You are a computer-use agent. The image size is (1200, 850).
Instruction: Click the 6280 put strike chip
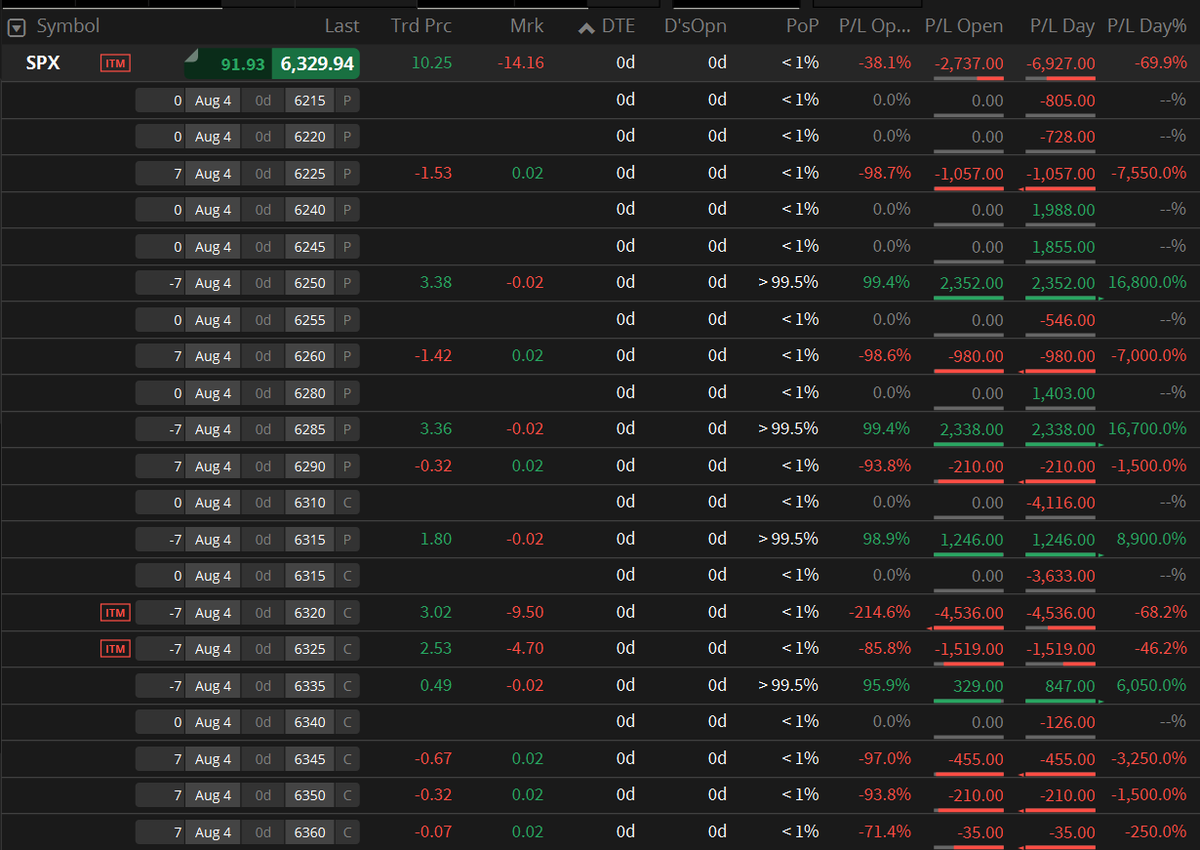pyautogui.click(x=310, y=393)
